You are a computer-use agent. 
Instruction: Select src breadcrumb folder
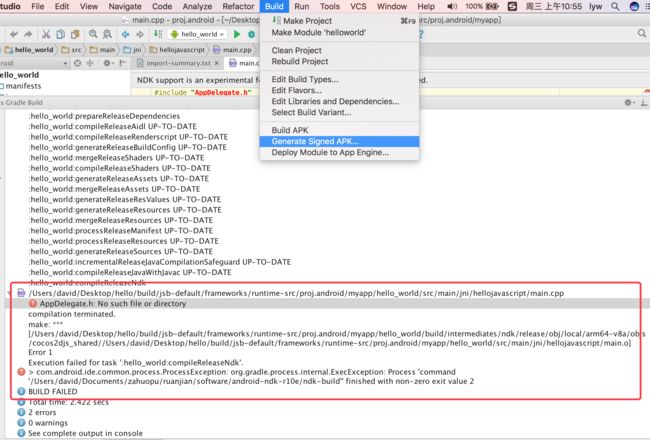72,50
